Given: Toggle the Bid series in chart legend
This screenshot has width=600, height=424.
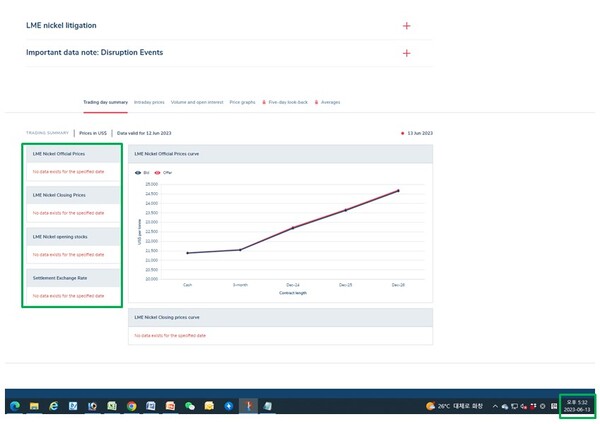Looking at the screenshot, I should pyautogui.click(x=141, y=172).
